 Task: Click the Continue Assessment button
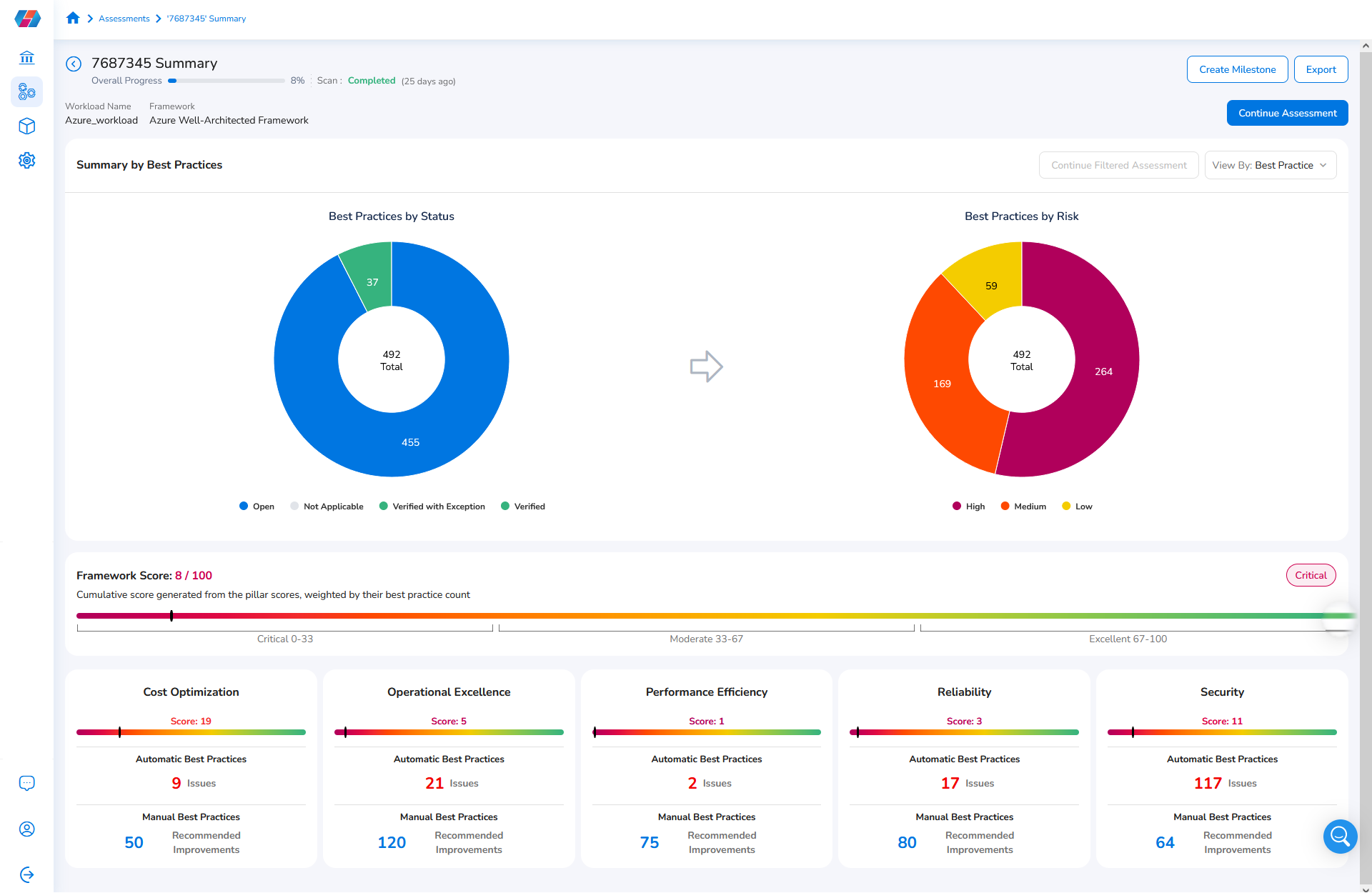tap(1287, 113)
